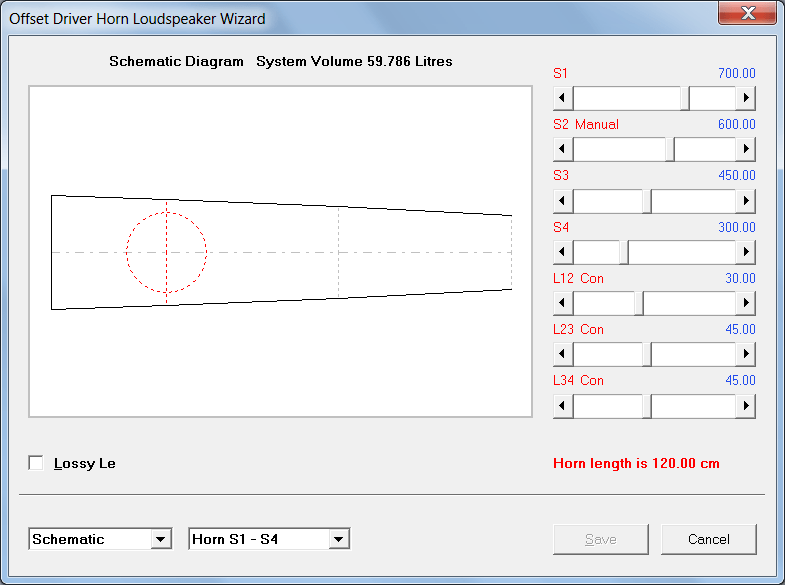Increase L23 Con with right arrow
The height and width of the screenshot is (585, 785).
[745, 354]
